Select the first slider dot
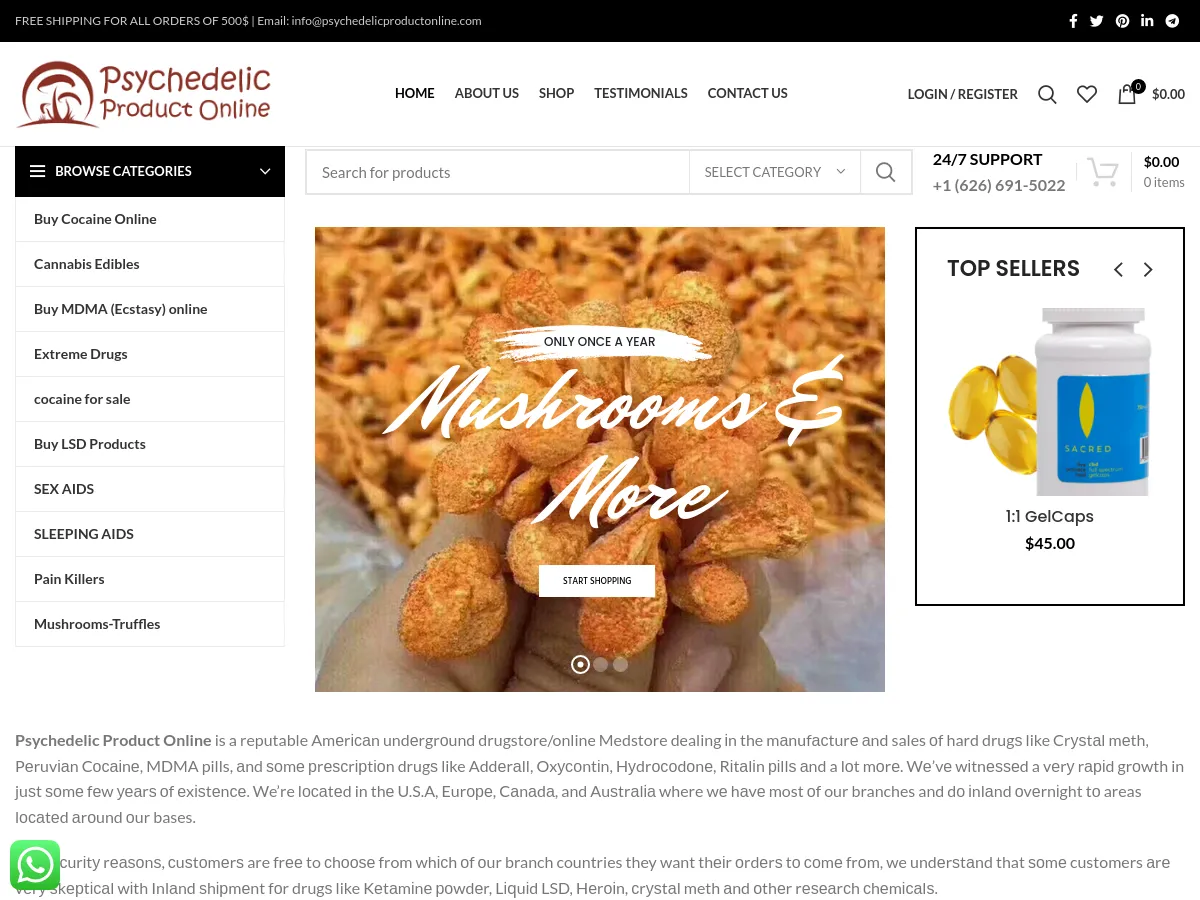Image resolution: width=1200 pixels, height=900 pixels. 580,664
